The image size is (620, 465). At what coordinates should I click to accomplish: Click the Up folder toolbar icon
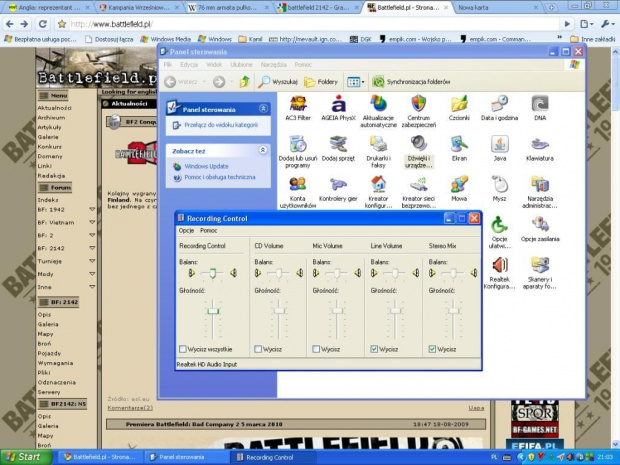(x=244, y=82)
